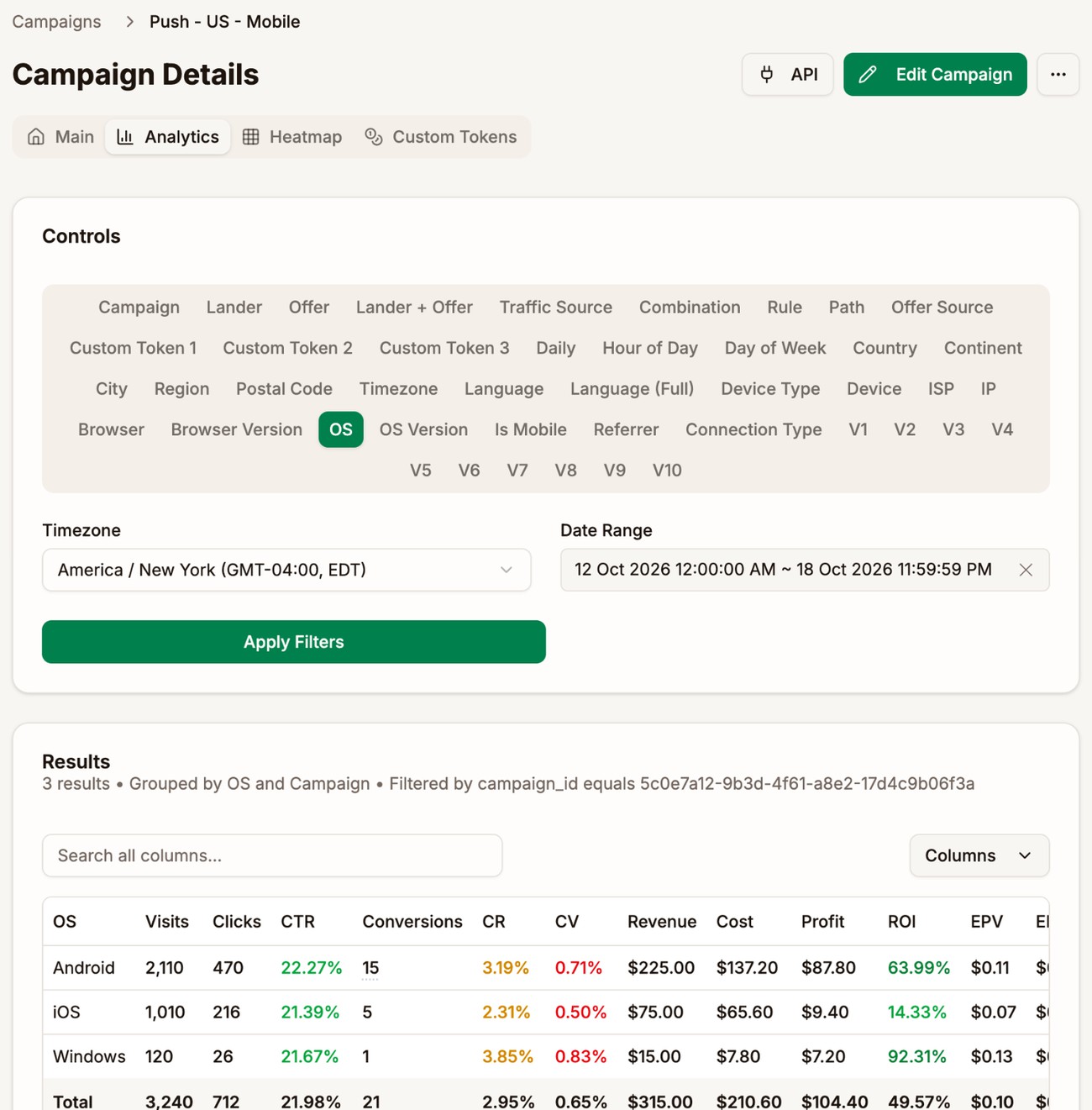Sort by the ROI column header

[902, 922]
